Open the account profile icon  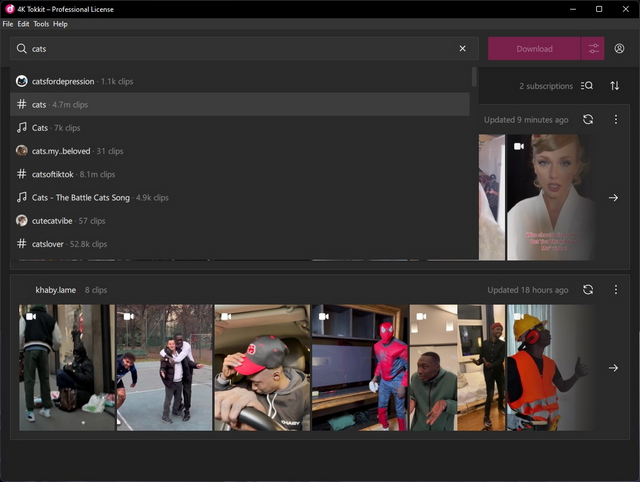tap(619, 49)
